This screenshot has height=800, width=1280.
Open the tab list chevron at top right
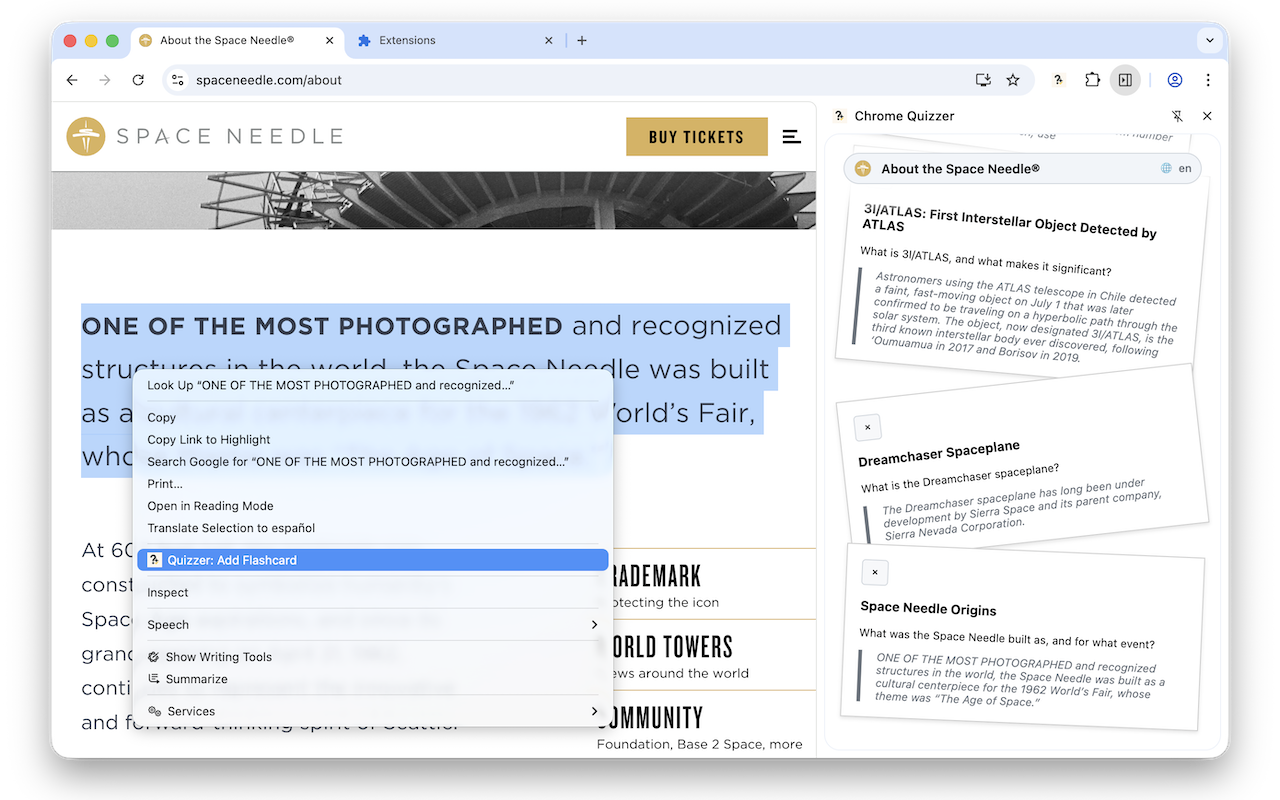pos(1209,40)
